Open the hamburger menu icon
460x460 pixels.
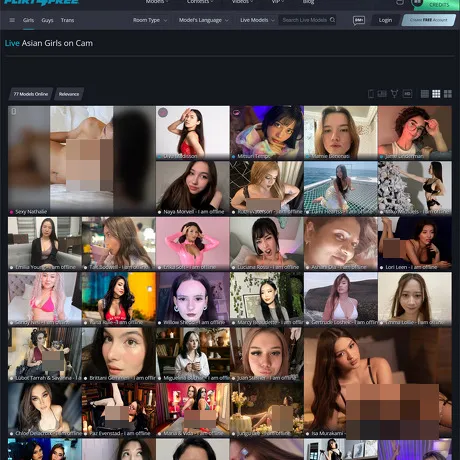(12, 20)
